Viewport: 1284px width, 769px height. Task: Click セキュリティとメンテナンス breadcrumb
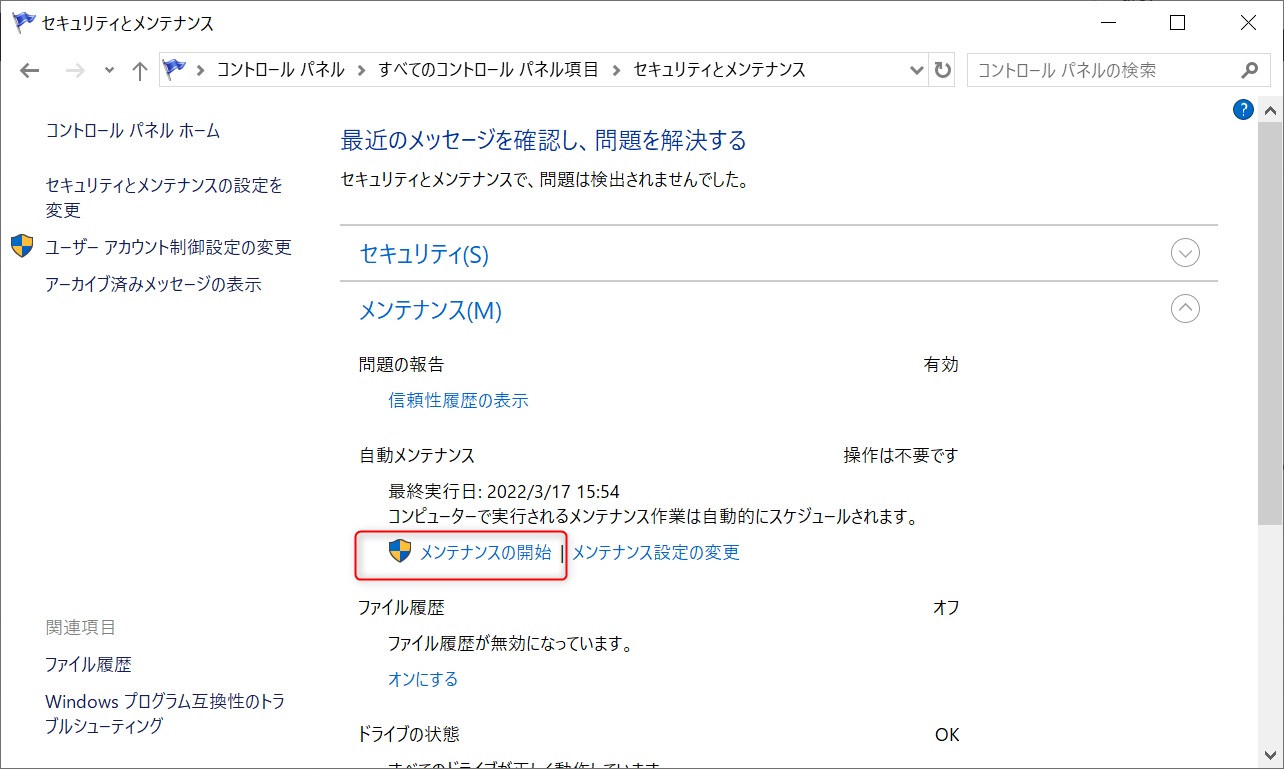point(719,70)
